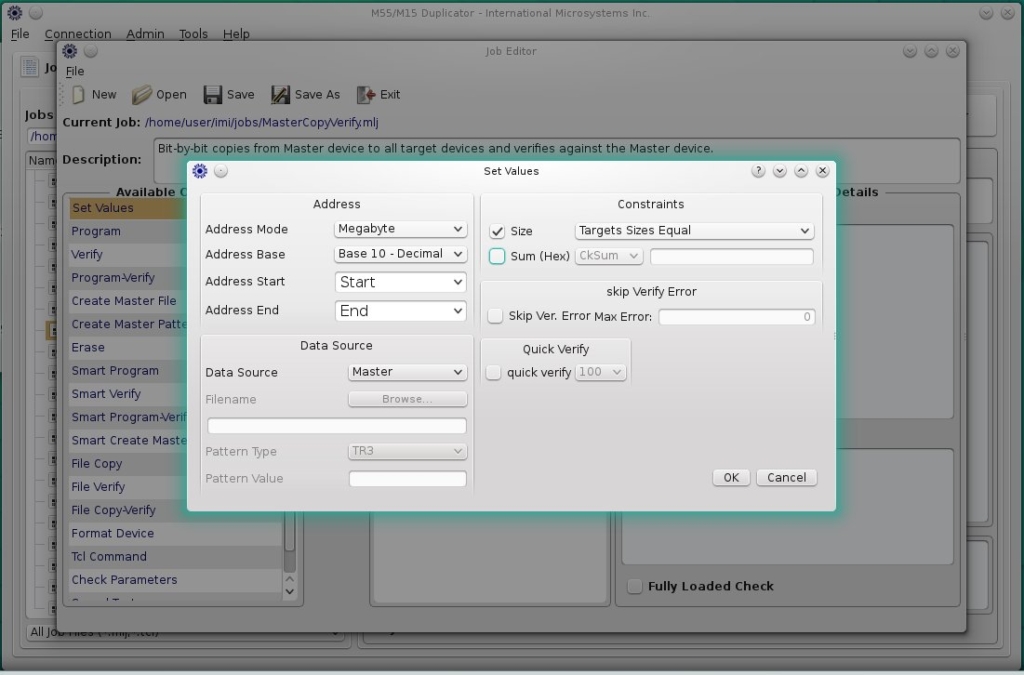1024x675 pixels.
Task: Select File Copy-Verify command
Action: point(129,510)
